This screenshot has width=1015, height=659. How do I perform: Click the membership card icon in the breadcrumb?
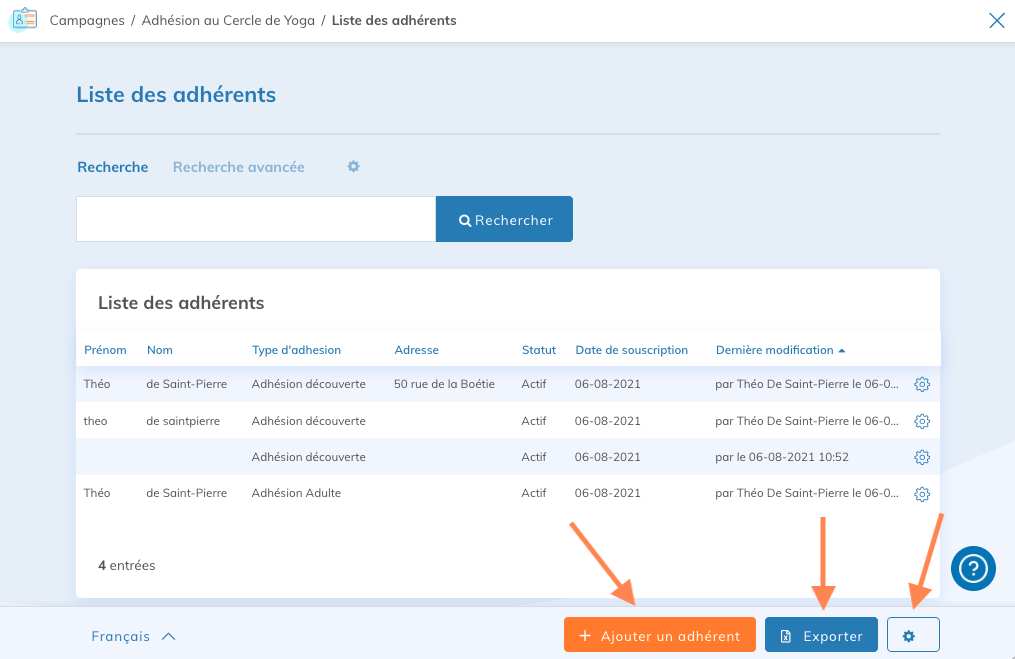click(x=24, y=20)
